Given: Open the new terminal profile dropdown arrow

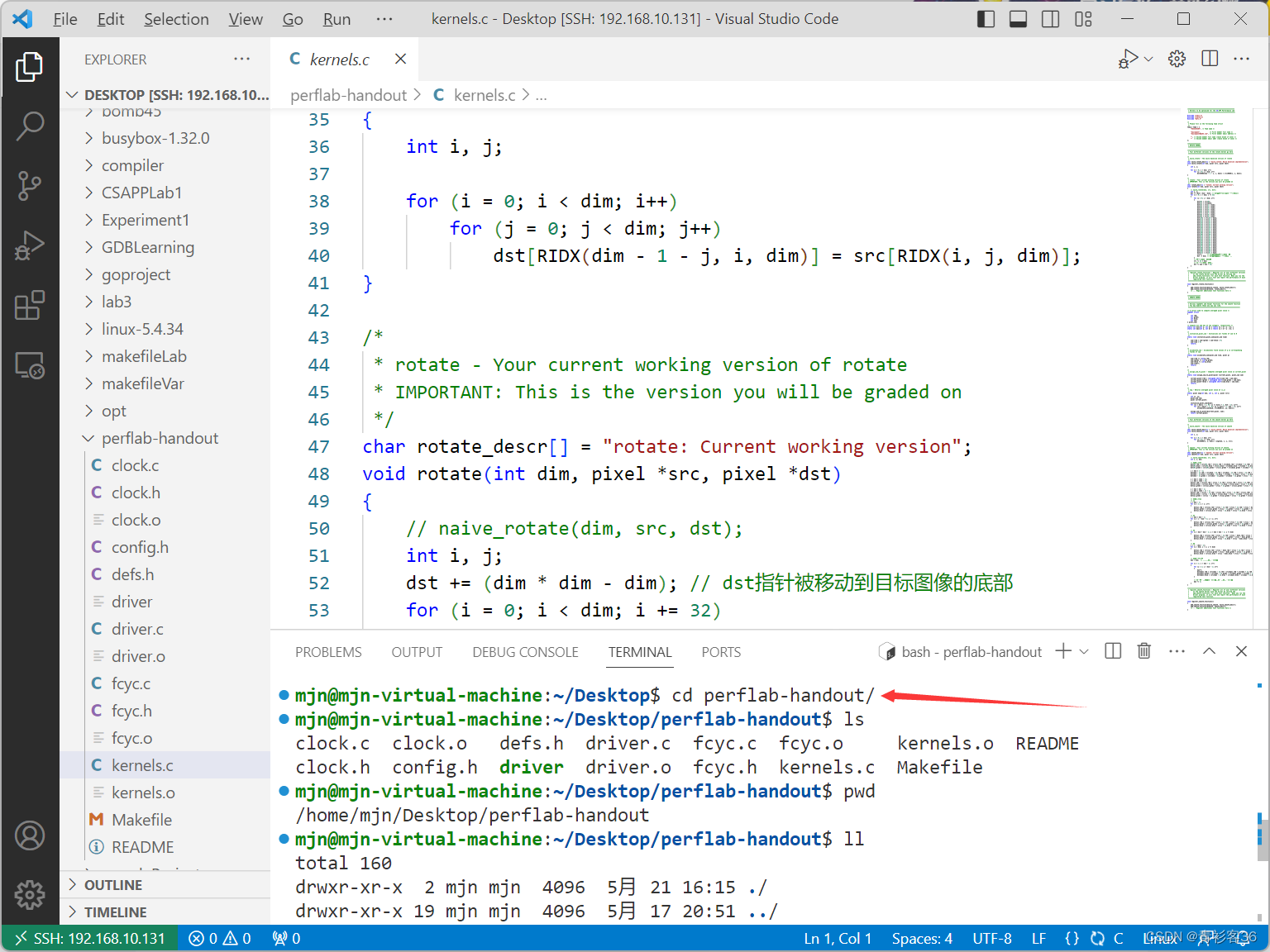Looking at the screenshot, I should tap(1084, 651).
